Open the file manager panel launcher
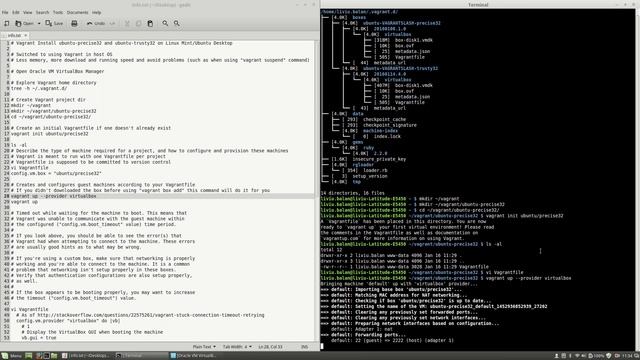The width and height of the screenshot is (640, 360). (x=54, y=356)
